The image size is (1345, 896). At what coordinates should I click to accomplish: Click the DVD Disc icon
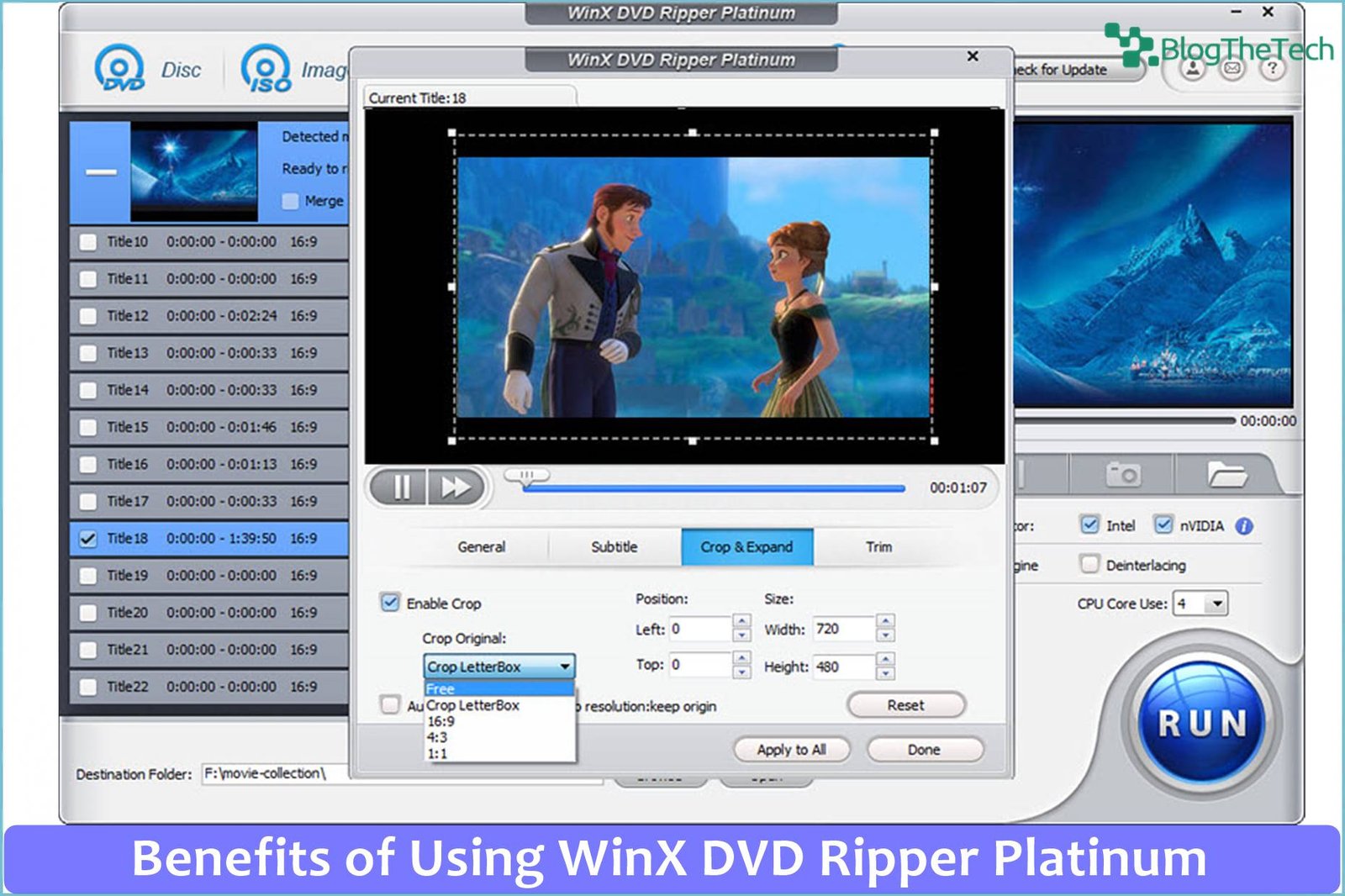pos(119,68)
